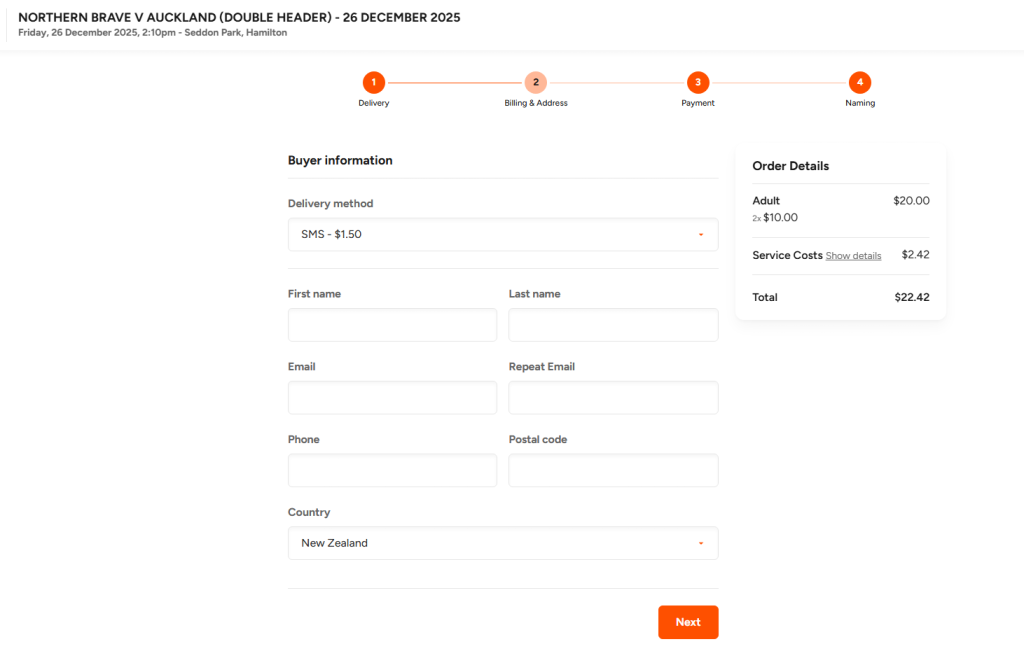Expand the Country dropdown showing New Zealand

coord(503,543)
